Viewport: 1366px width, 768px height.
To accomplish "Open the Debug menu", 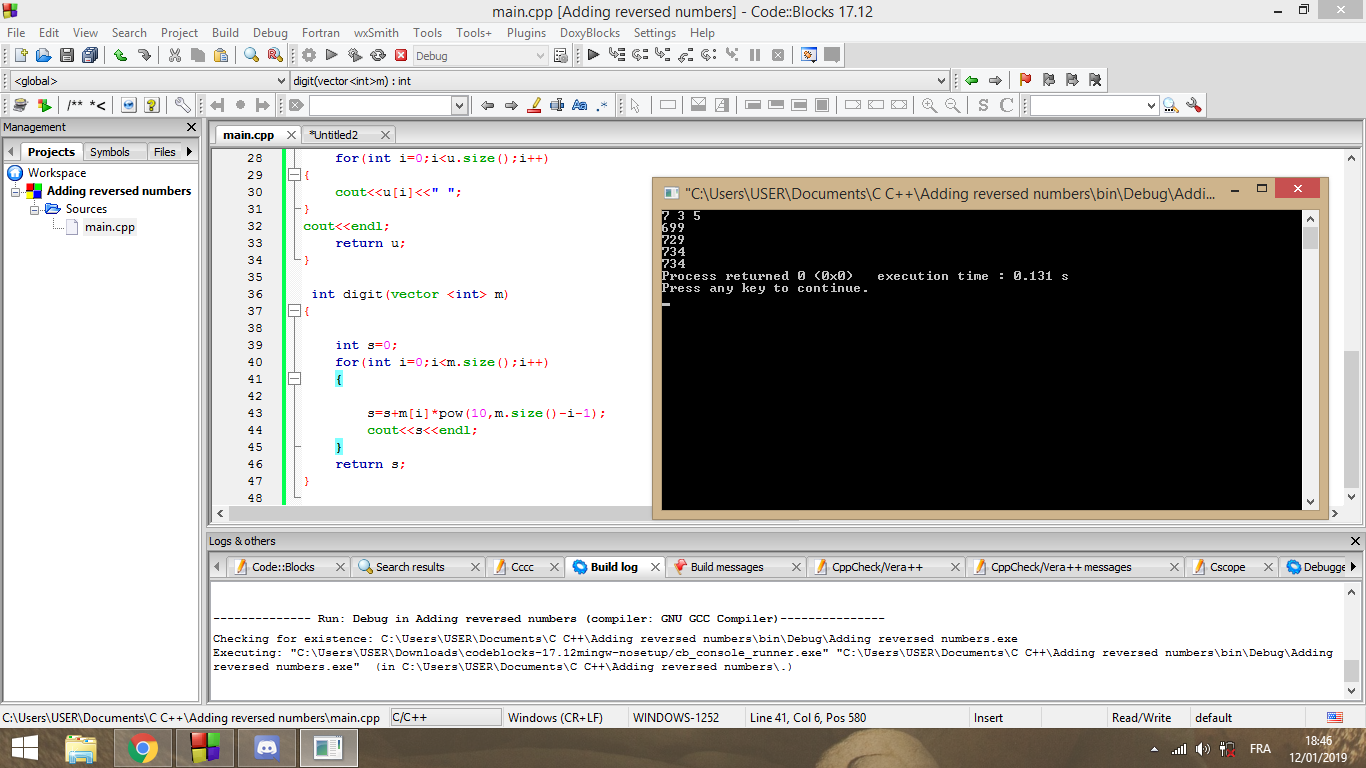I will coord(270,33).
